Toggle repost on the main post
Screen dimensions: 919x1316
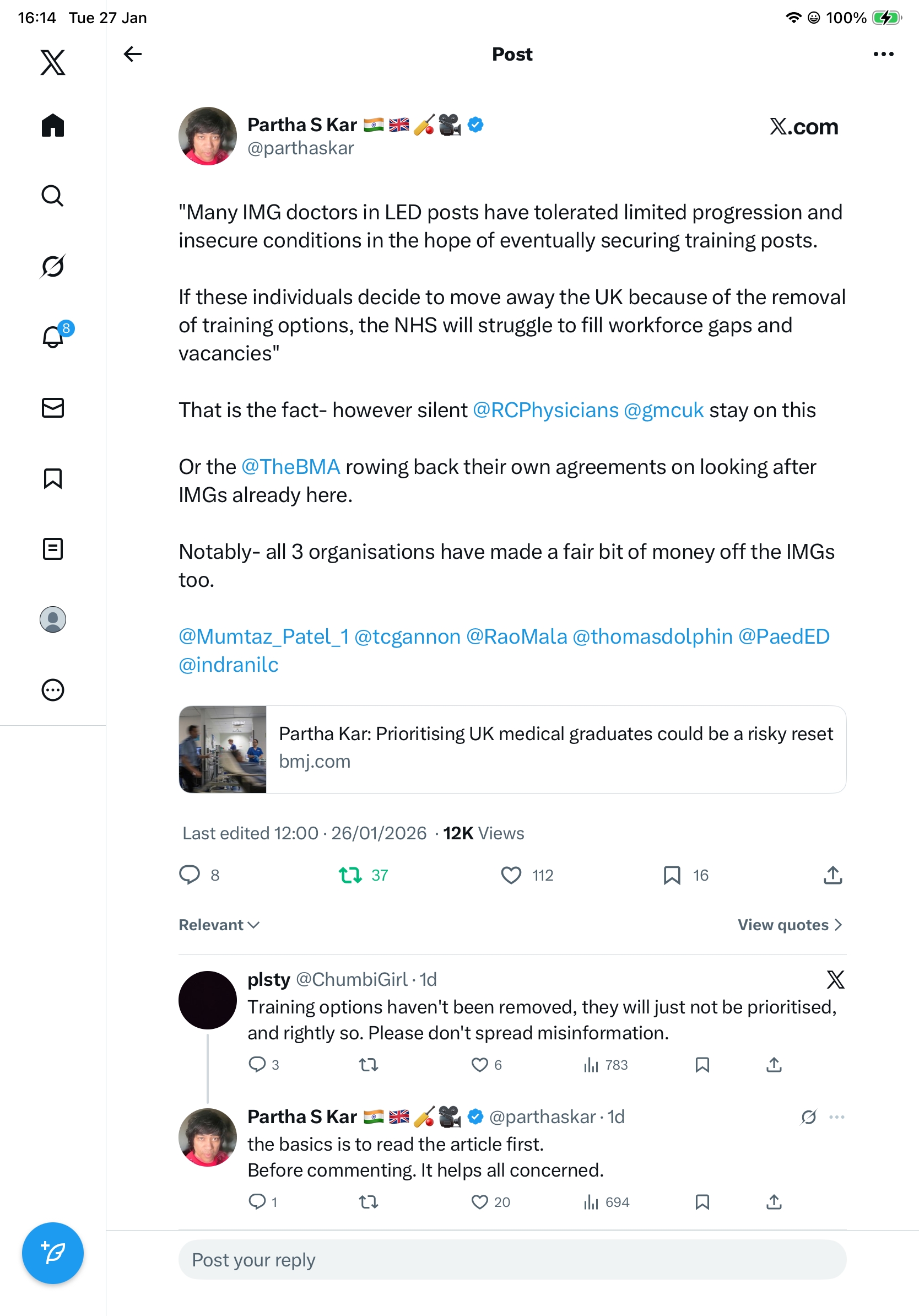[350, 875]
